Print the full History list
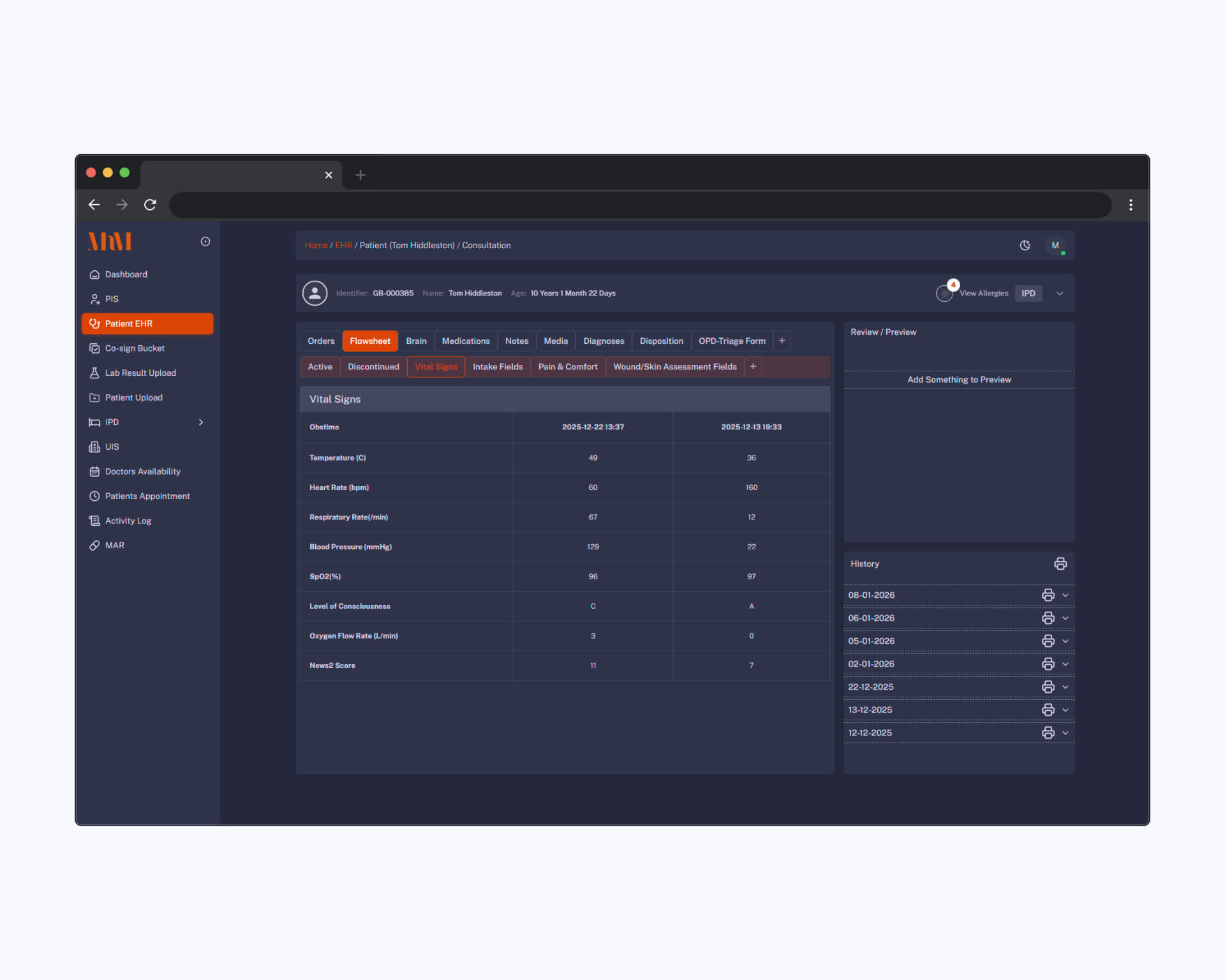Viewport: 1225px width, 980px height. click(1060, 564)
